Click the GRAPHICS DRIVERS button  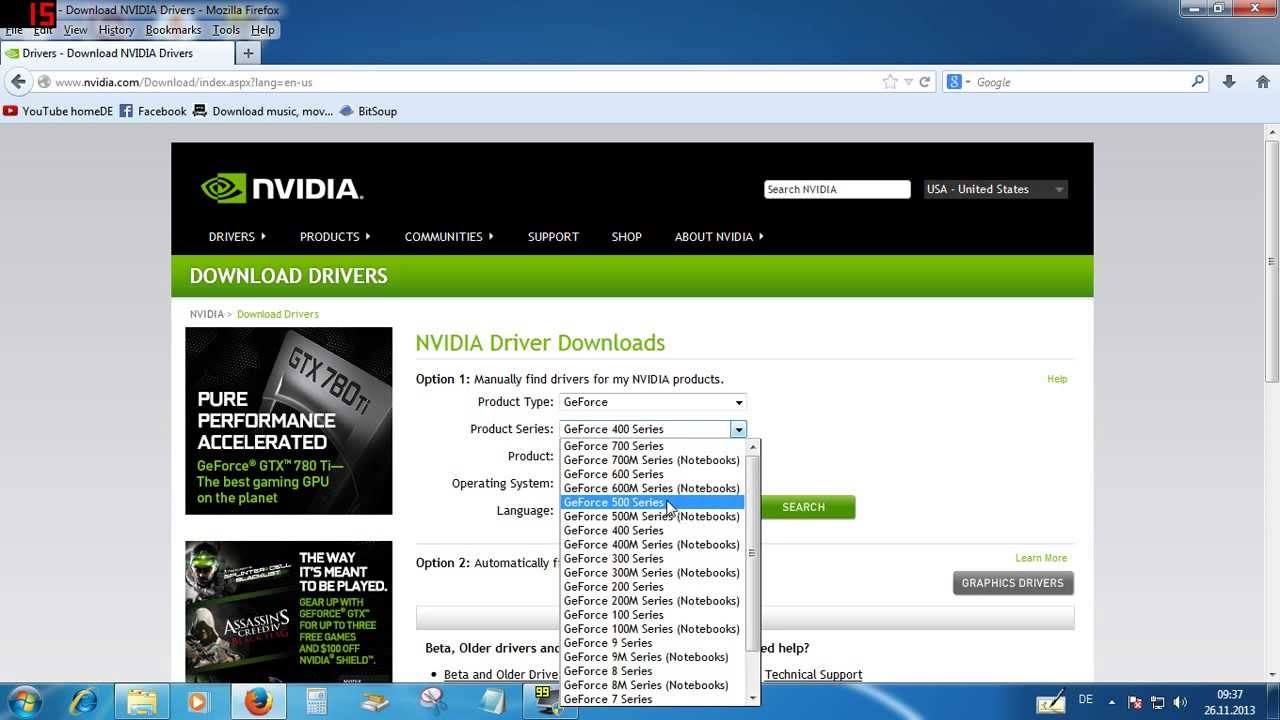coord(1013,583)
